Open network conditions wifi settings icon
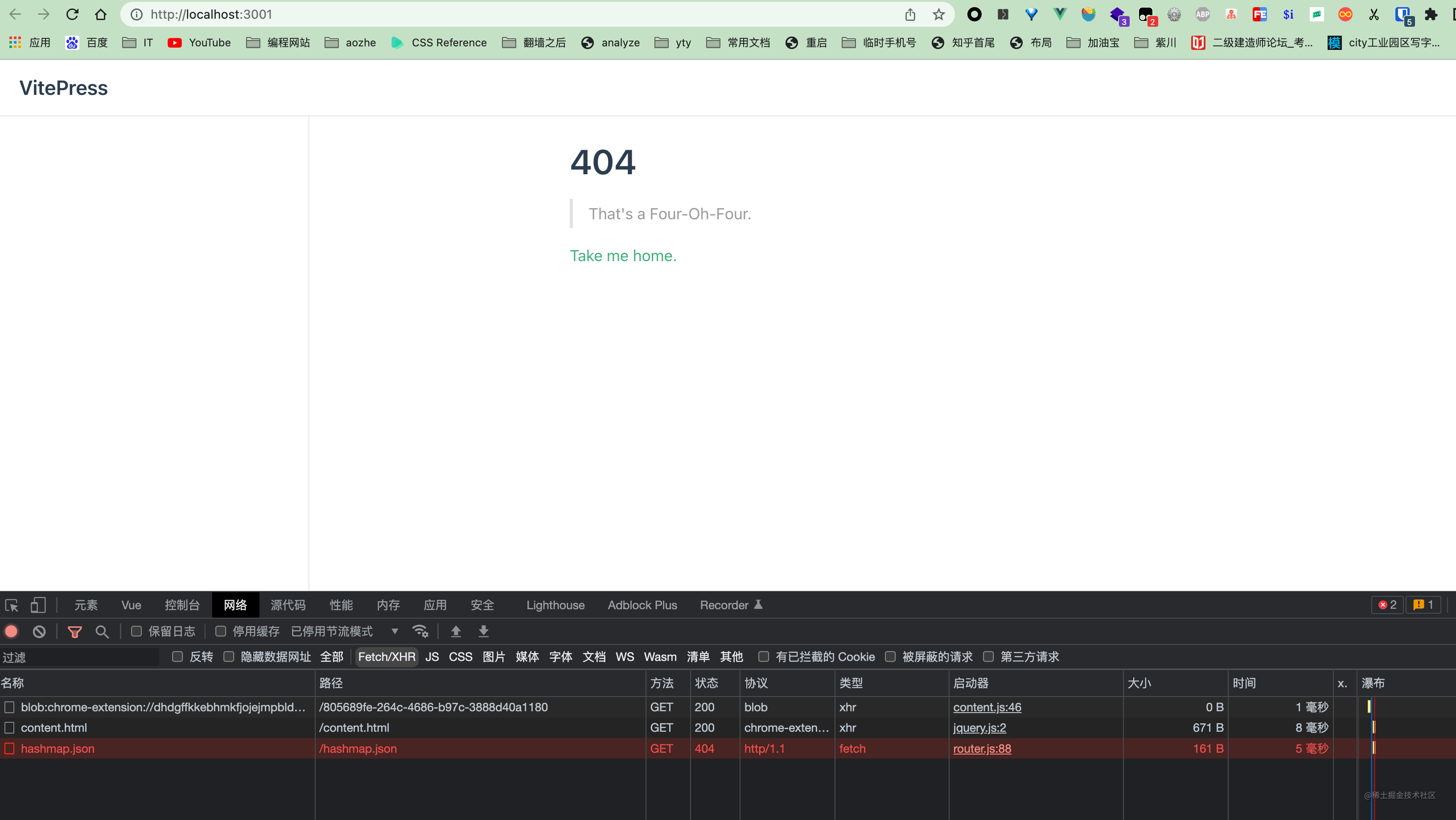Screen dimensions: 1456x820 [420, 631]
